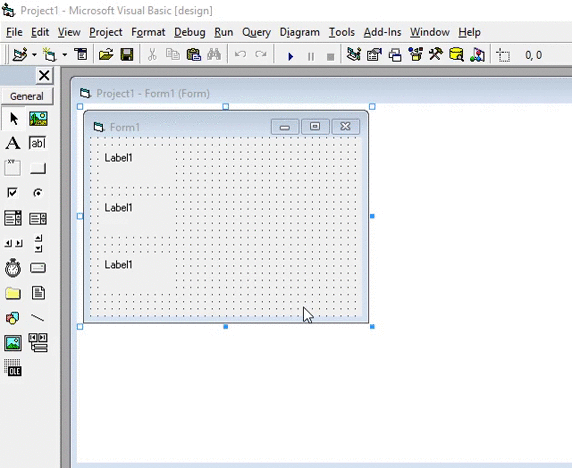
Task: Select the ListBox tool in the toolbox
Action: coord(38,218)
